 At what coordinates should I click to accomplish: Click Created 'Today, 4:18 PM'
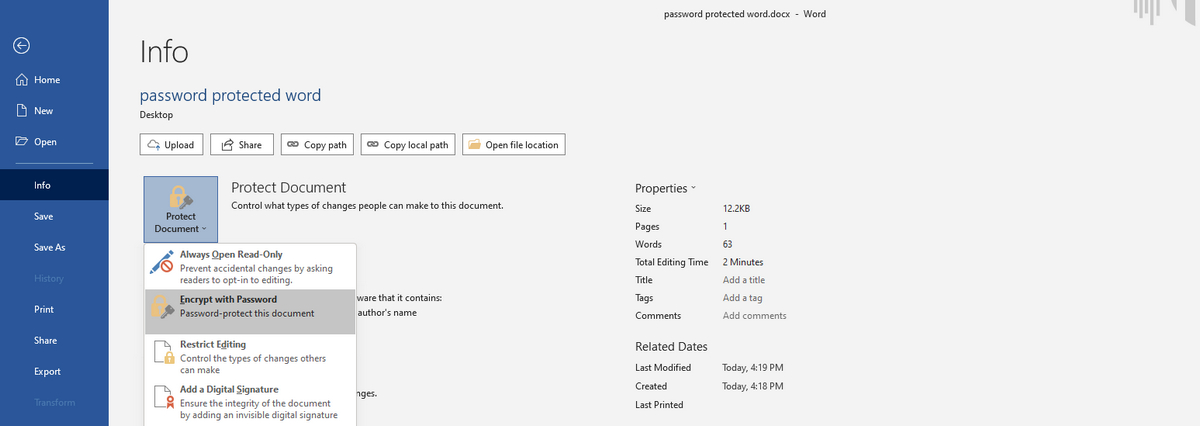752,386
